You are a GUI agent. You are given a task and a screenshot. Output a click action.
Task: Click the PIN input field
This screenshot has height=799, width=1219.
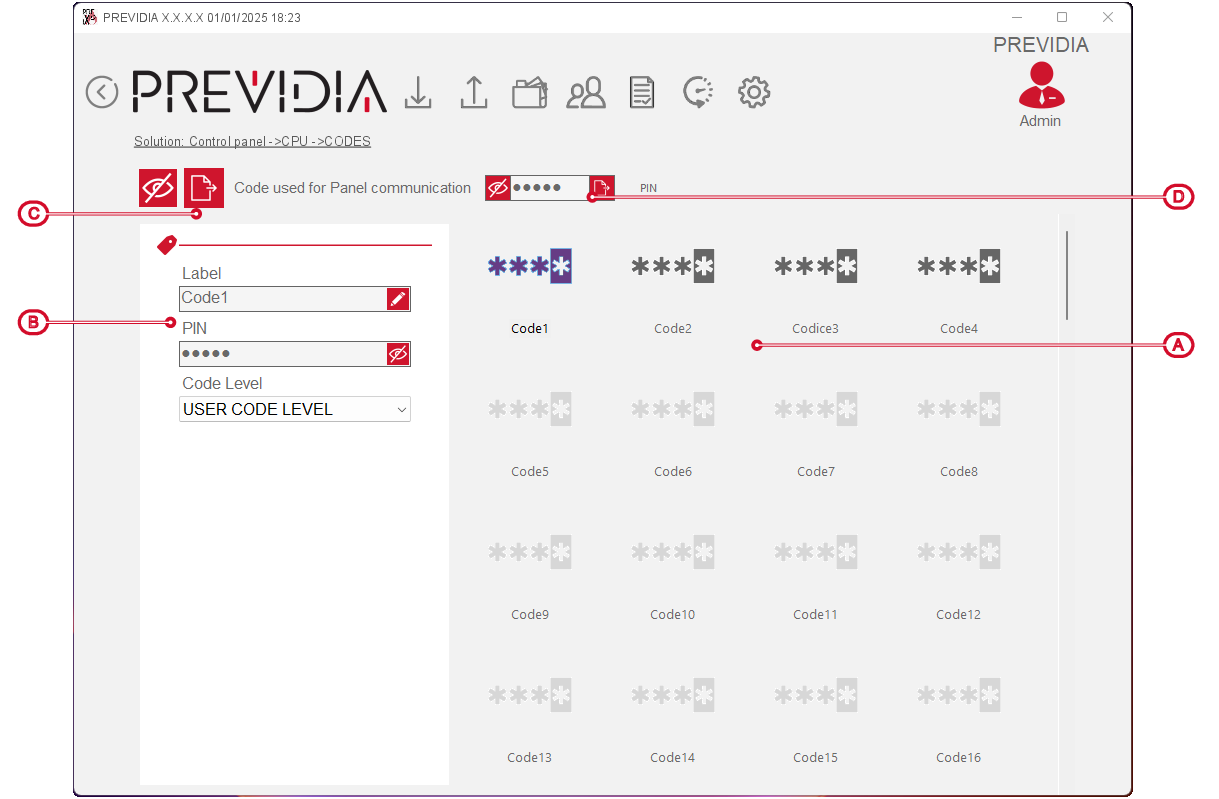282,354
